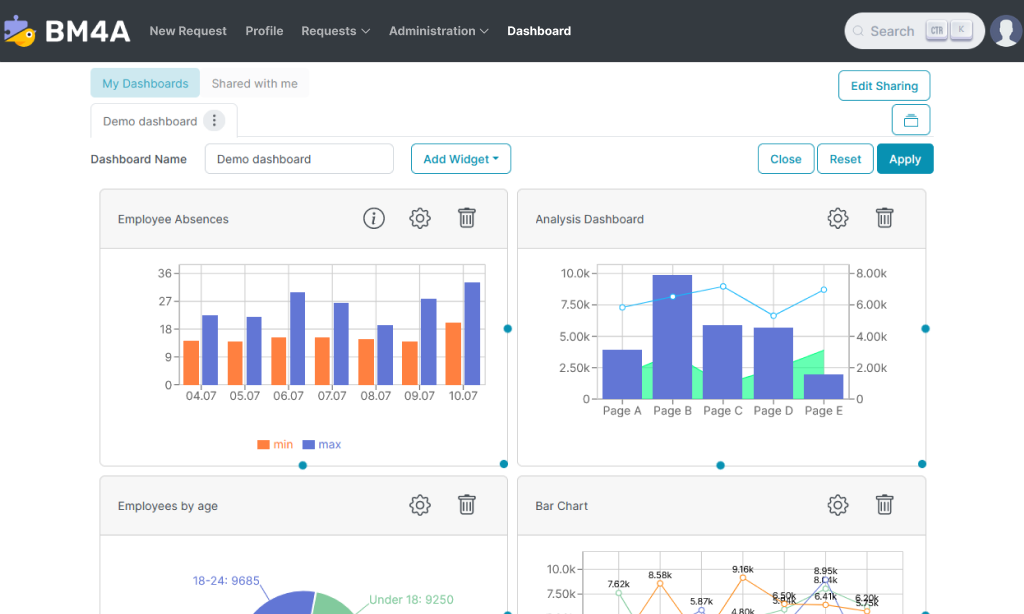Click the Edit Sharing button
Image resolution: width=1024 pixels, height=614 pixels.
(884, 86)
